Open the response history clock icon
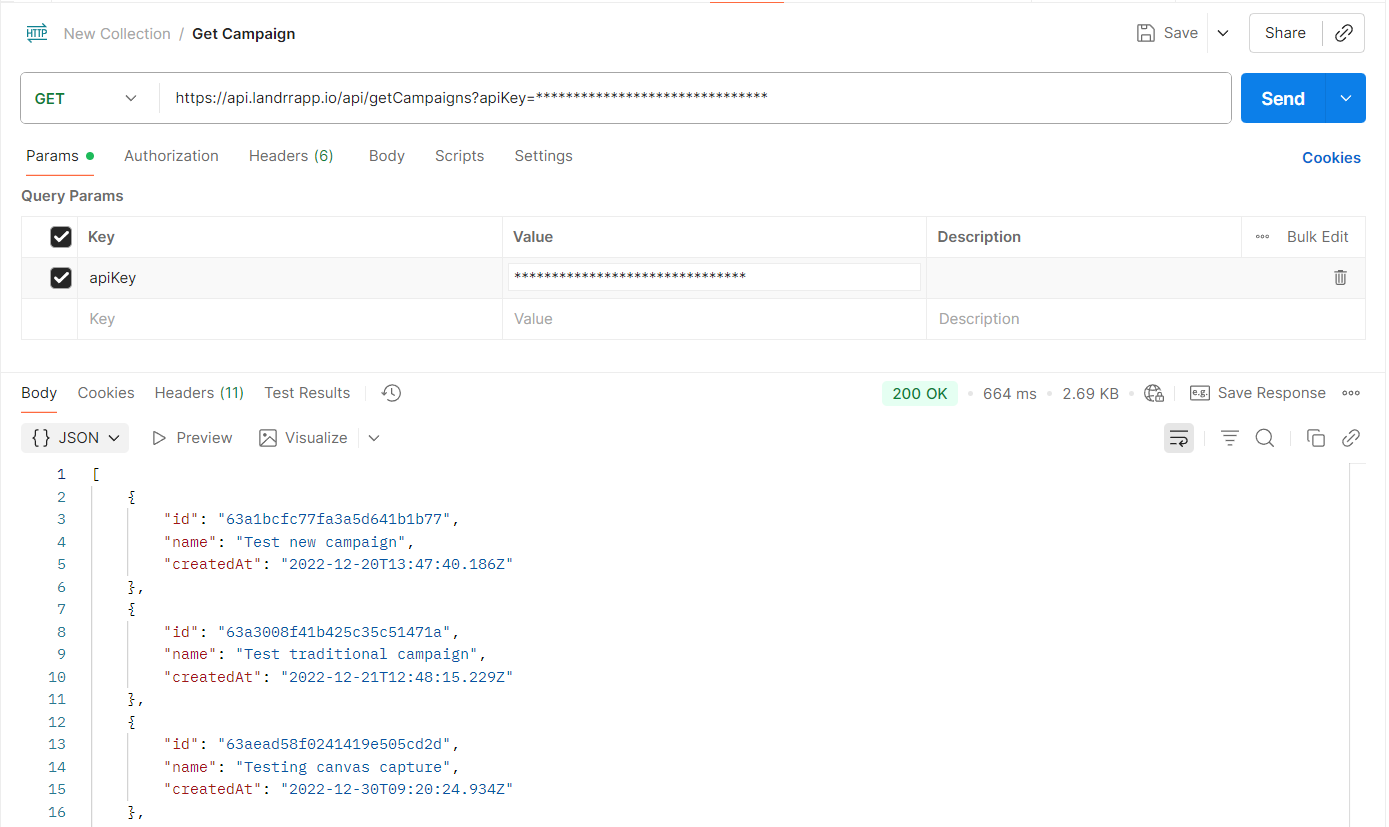1389x827 pixels. 391,393
